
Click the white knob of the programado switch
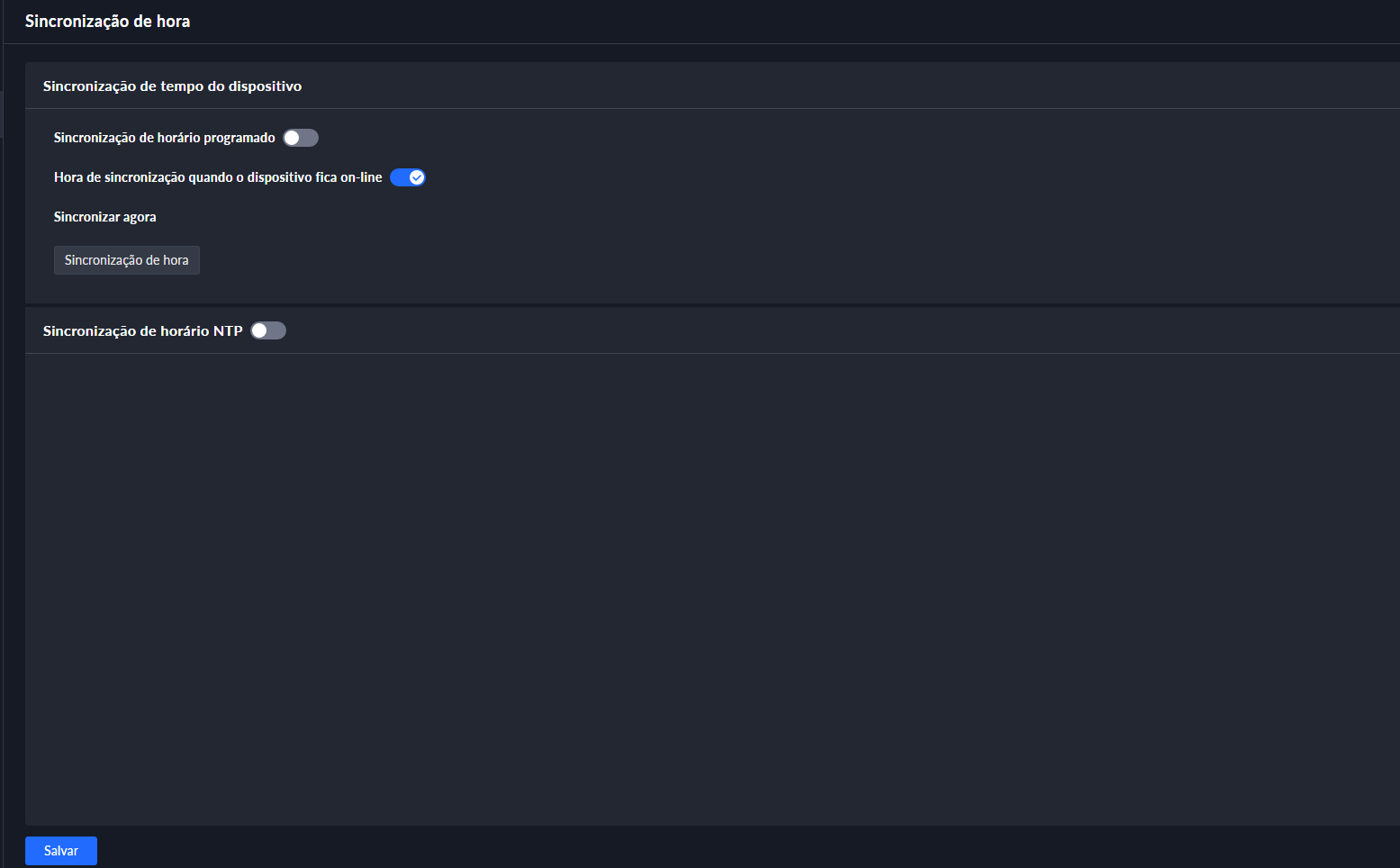click(x=292, y=138)
